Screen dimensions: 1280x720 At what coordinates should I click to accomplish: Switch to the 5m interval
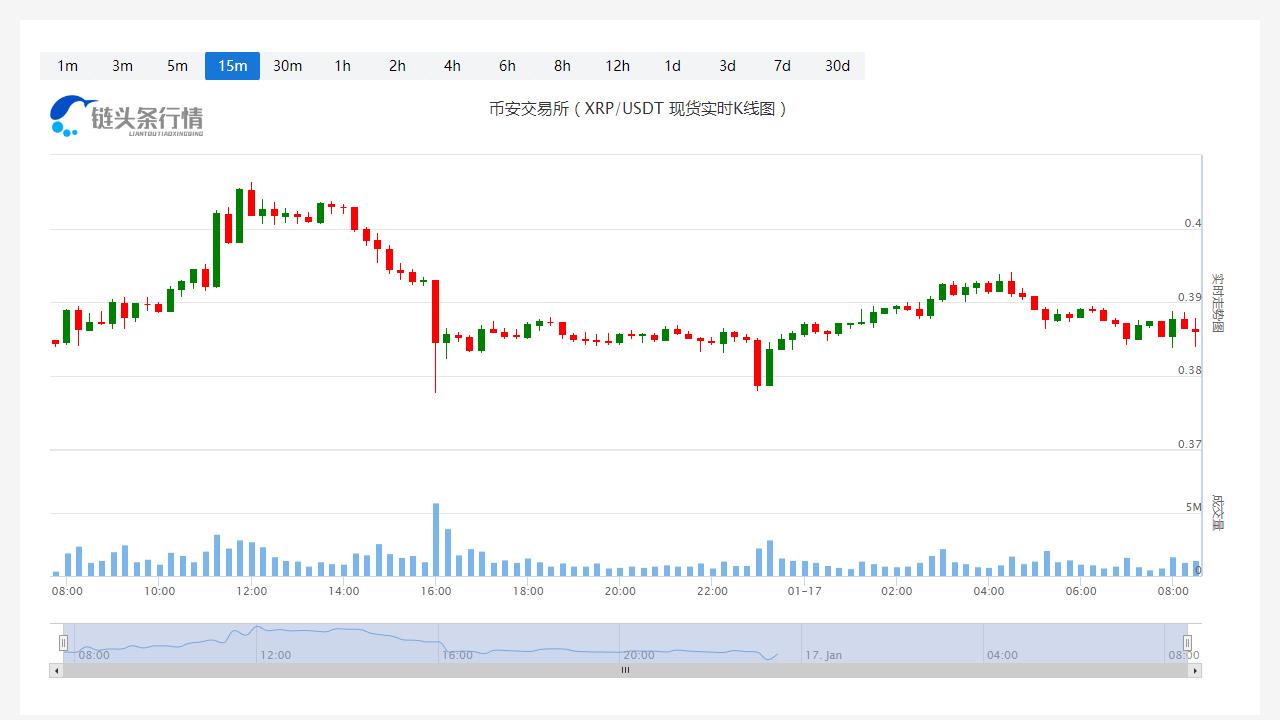[177, 66]
